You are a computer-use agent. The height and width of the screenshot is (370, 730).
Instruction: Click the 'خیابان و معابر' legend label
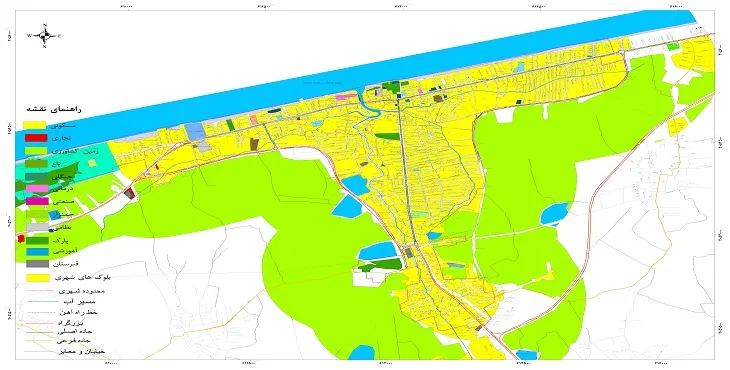(81, 351)
